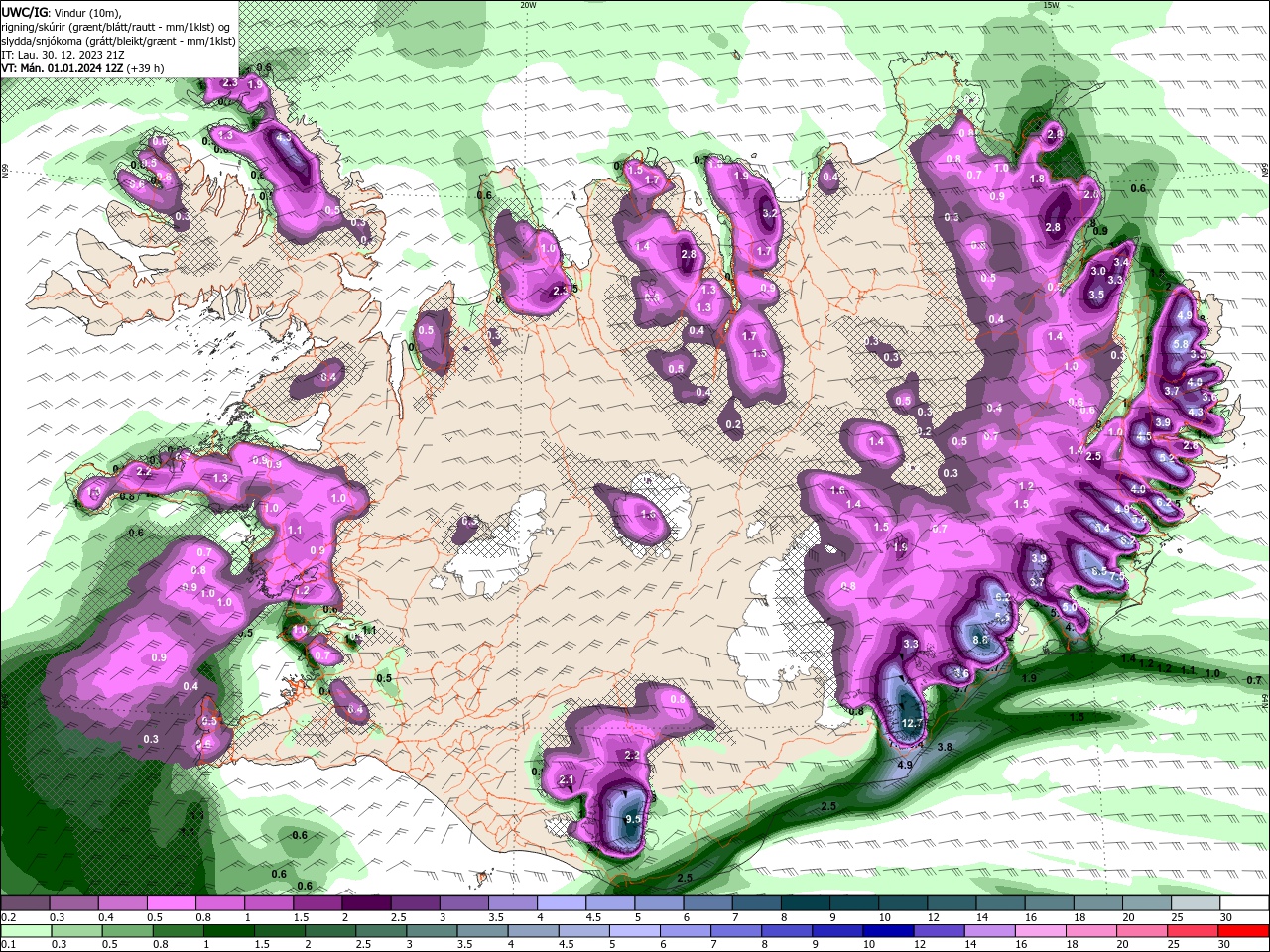Screen dimensions: 1270x952
Task: Click the "0.1" label in the legend
Action: point(9,945)
